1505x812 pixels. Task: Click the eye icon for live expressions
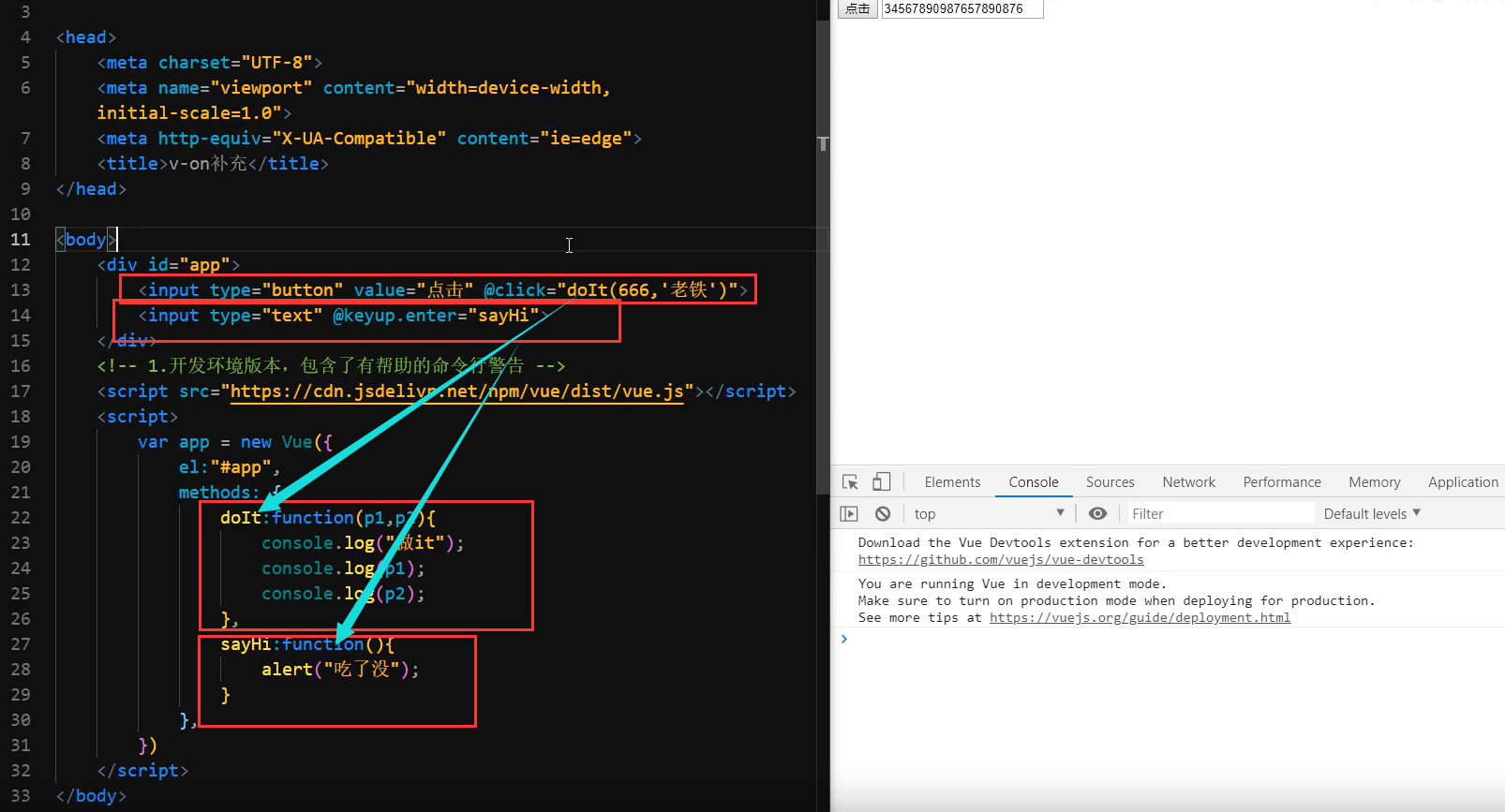[1097, 513]
